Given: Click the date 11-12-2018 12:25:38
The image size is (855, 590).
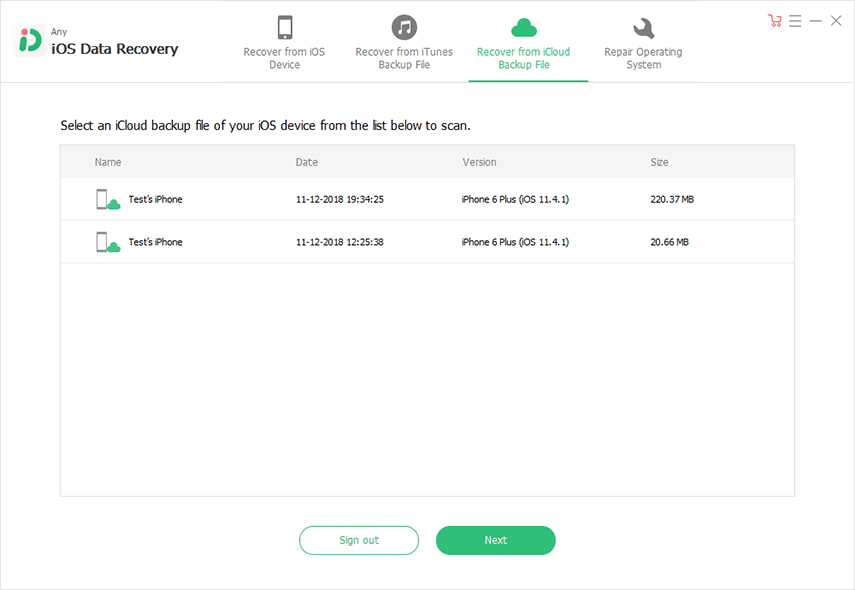Looking at the screenshot, I should [340, 242].
